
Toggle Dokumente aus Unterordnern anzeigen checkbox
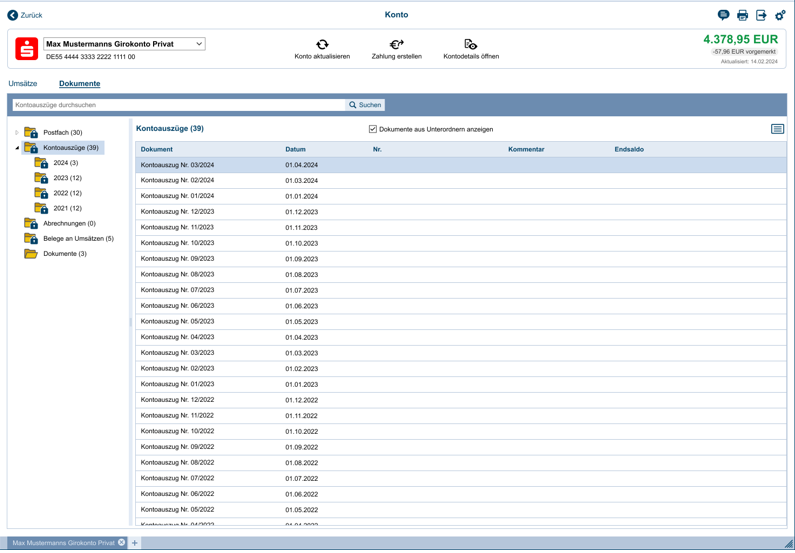(x=373, y=129)
